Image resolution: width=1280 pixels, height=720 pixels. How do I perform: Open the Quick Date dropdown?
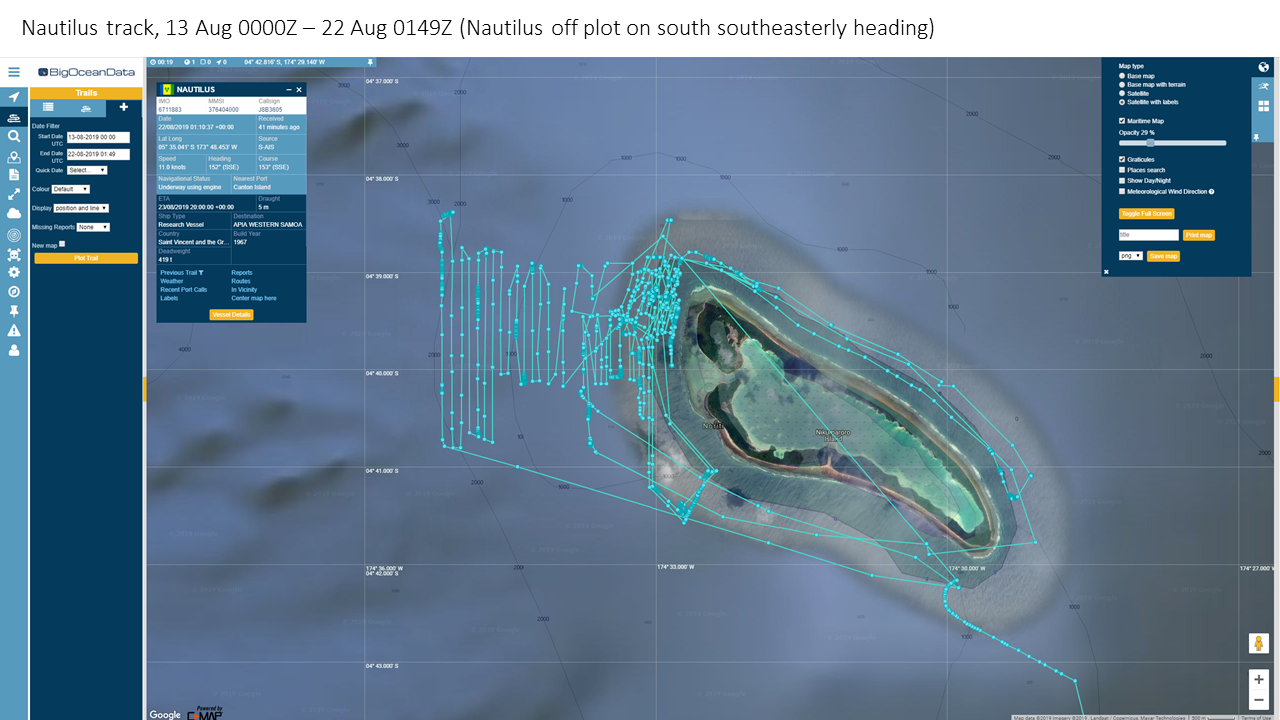[87, 170]
